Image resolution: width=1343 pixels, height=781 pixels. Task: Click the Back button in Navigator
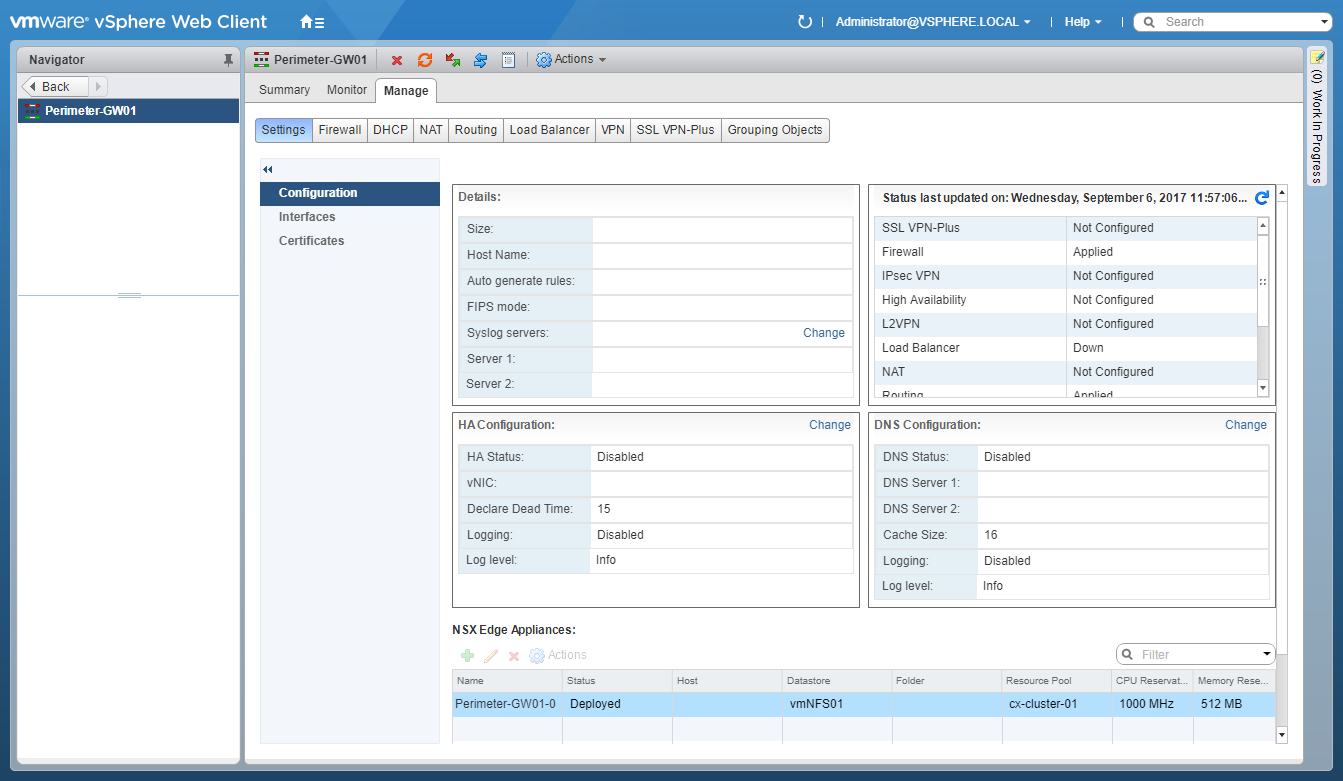(55, 87)
